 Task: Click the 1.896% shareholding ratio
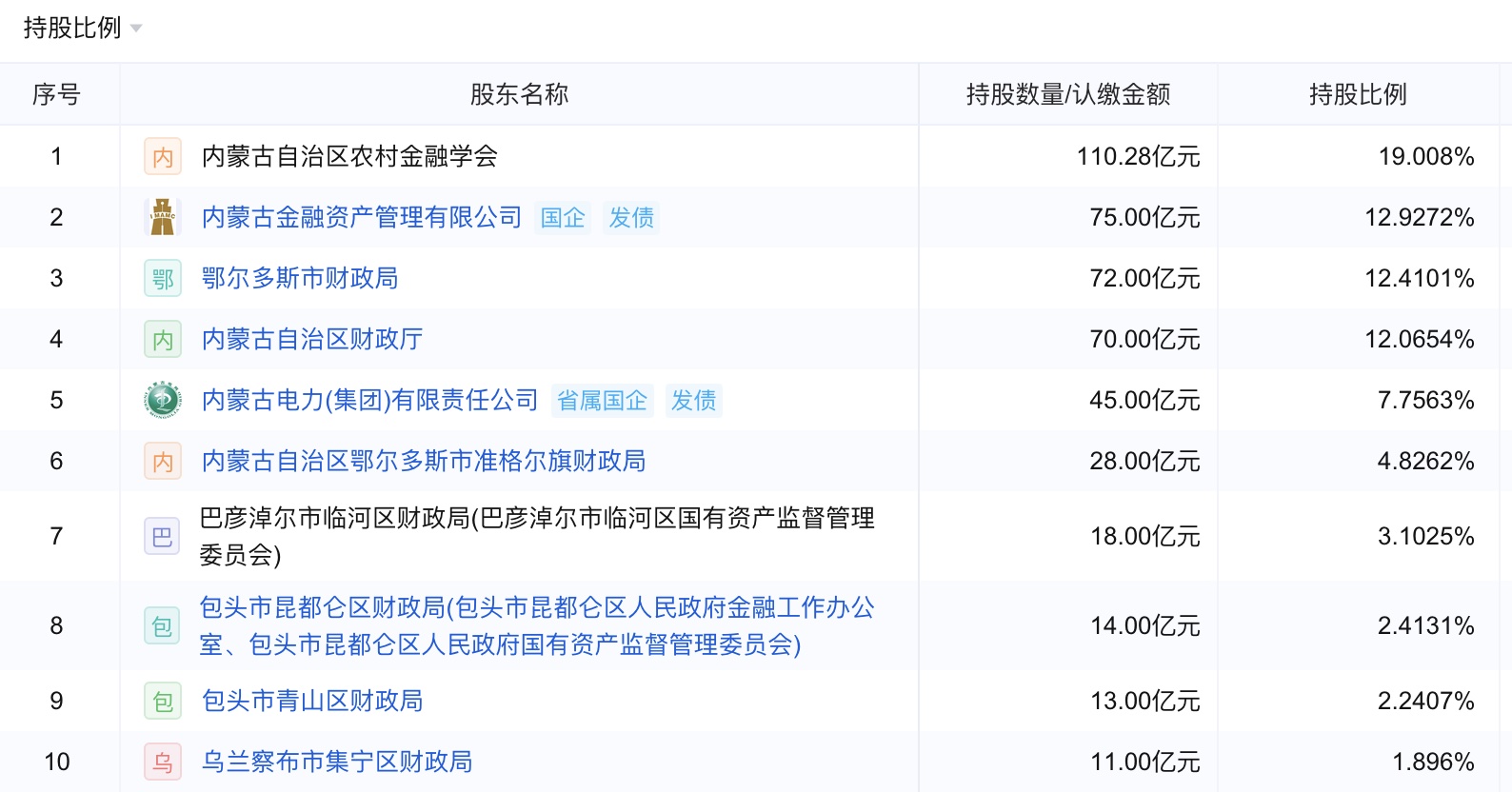1433,762
